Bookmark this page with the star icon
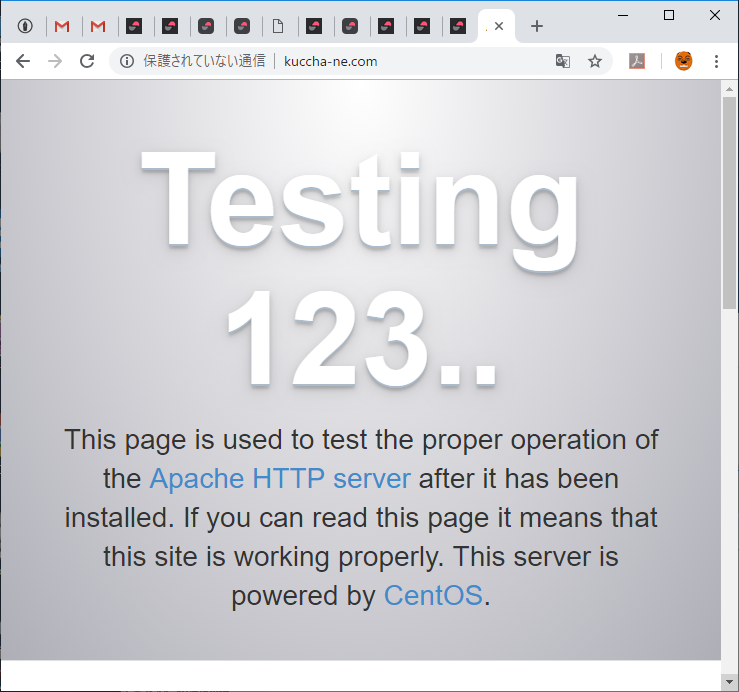 tap(595, 61)
